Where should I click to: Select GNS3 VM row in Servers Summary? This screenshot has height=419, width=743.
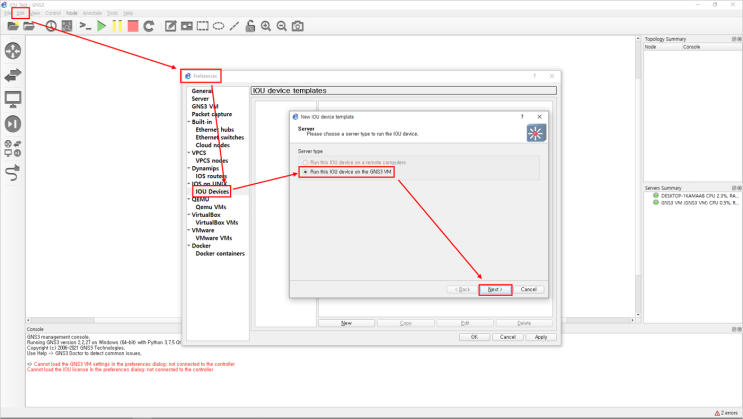tap(696, 203)
